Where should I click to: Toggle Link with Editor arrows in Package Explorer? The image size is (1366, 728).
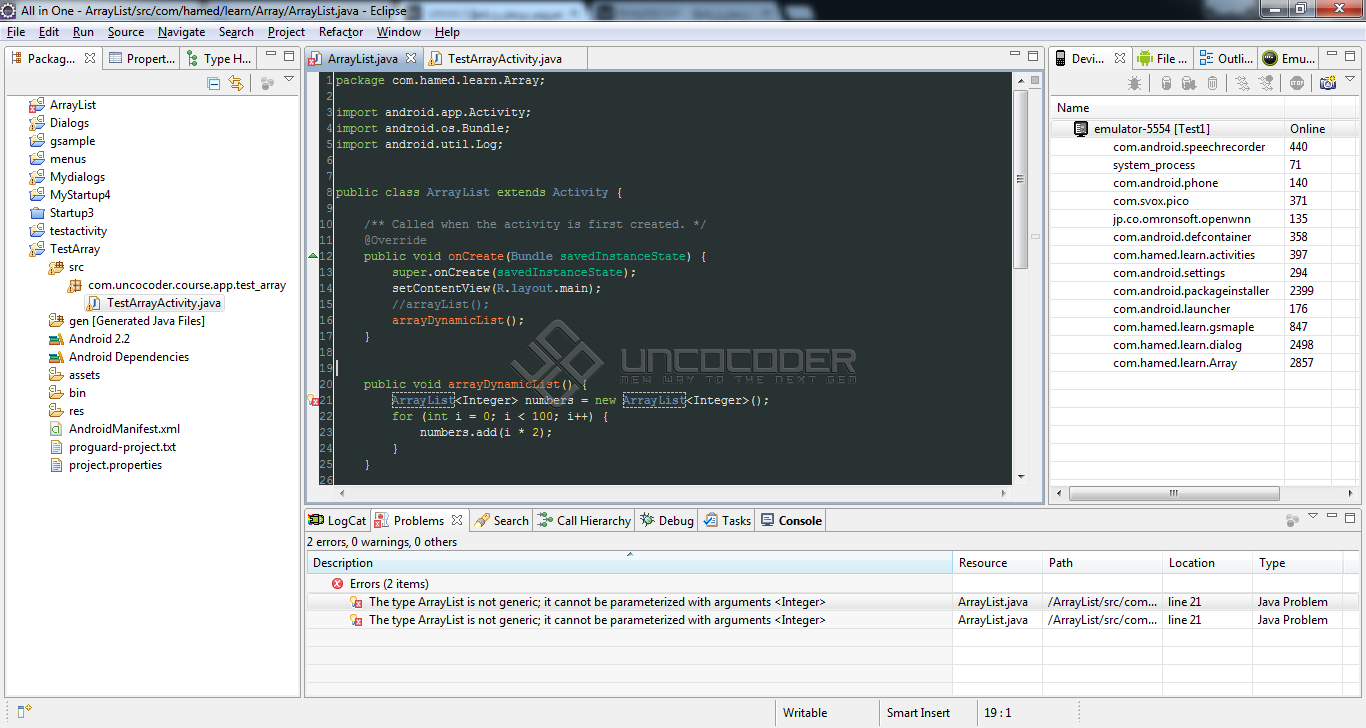click(x=236, y=84)
